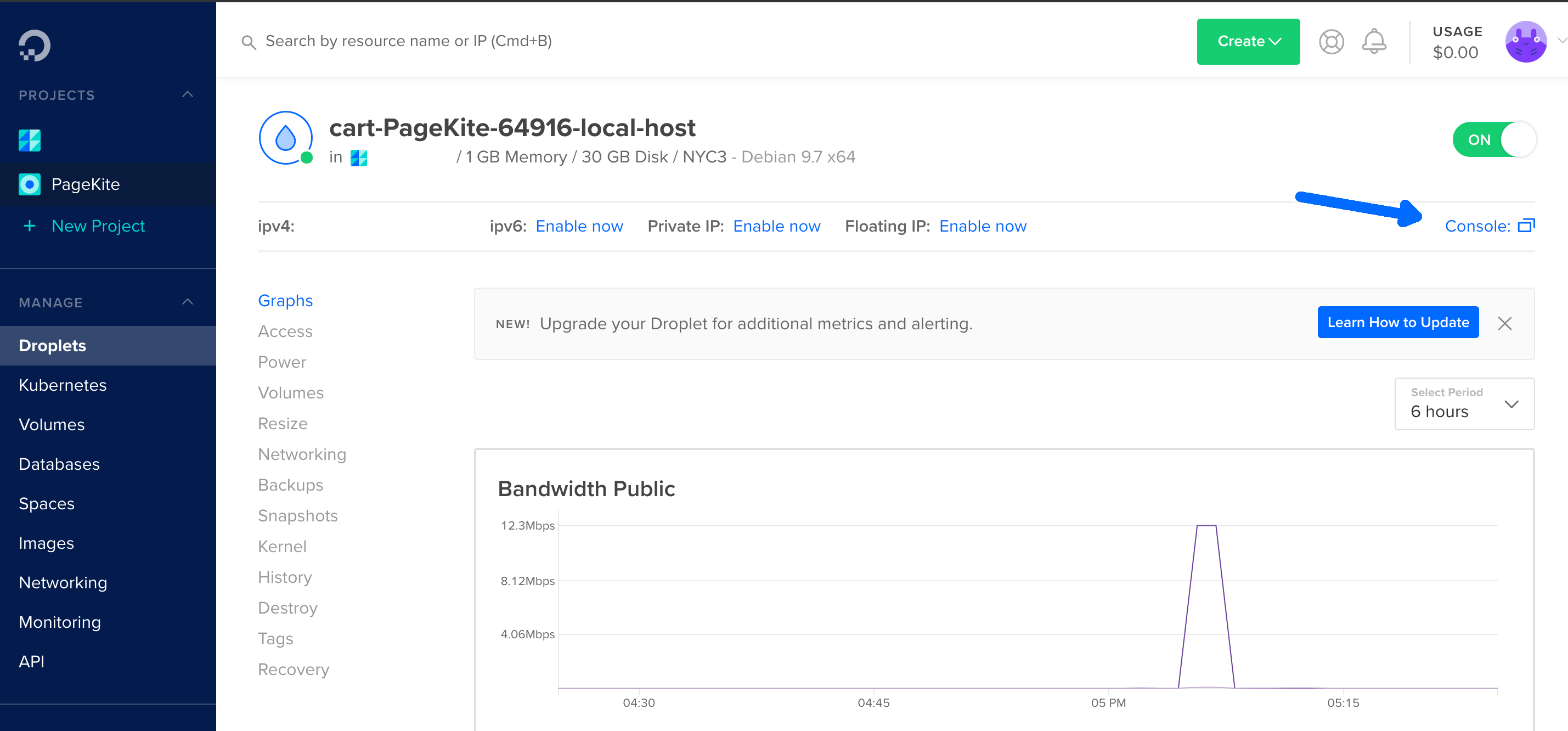Click the Console link

pos(1477,227)
